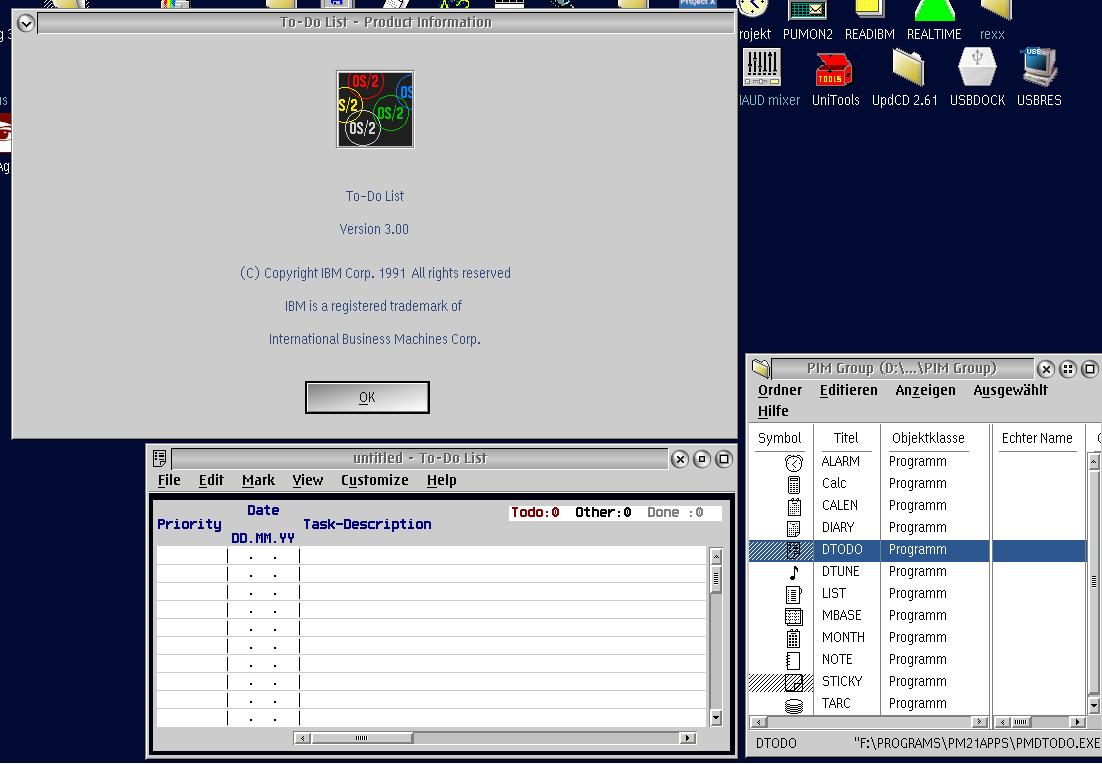
Task: Open the Mark menu in To-Do List
Action: point(258,480)
